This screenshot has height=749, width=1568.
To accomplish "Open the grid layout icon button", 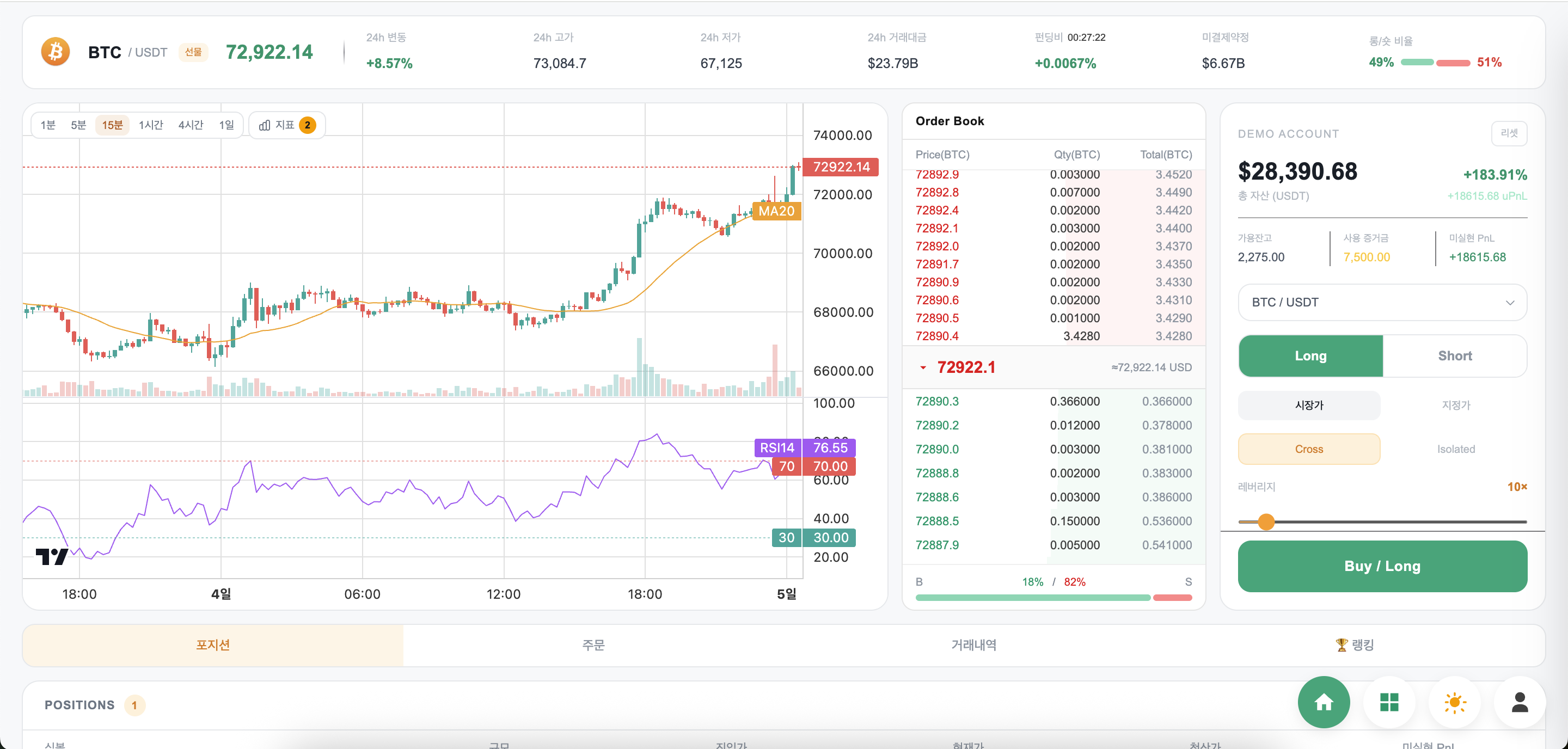I will pyautogui.click(x=1388, y=702).
